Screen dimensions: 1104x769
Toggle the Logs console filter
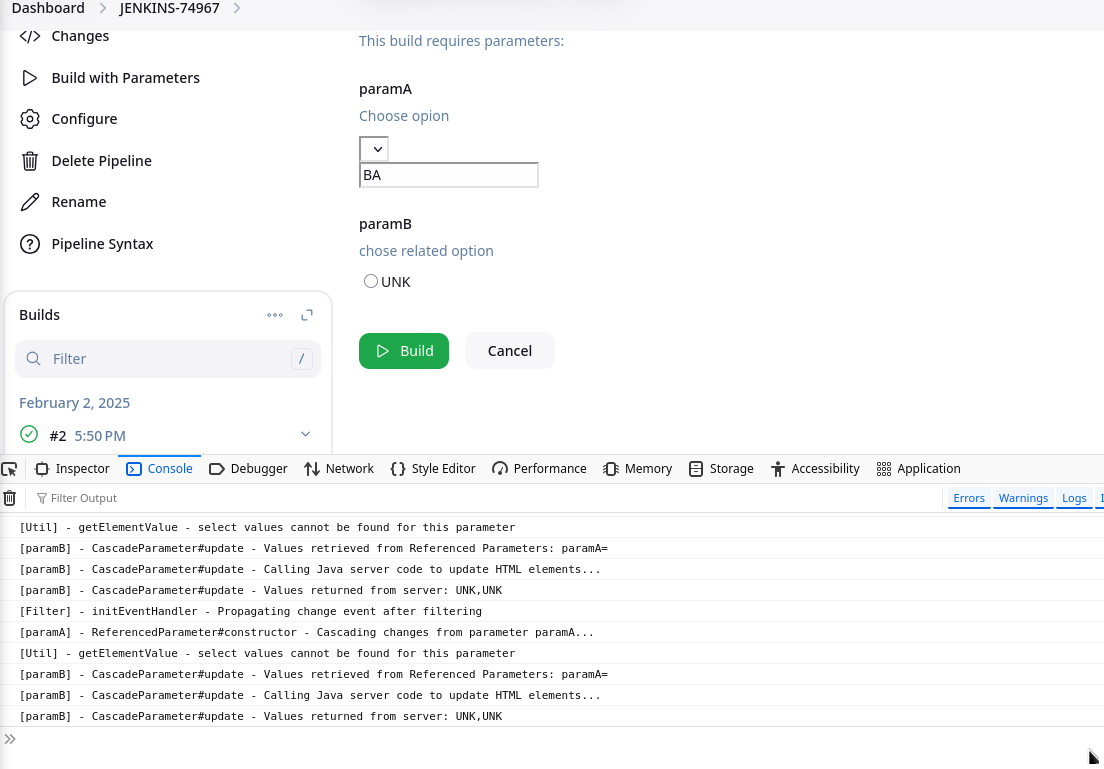click(1074, 498)
